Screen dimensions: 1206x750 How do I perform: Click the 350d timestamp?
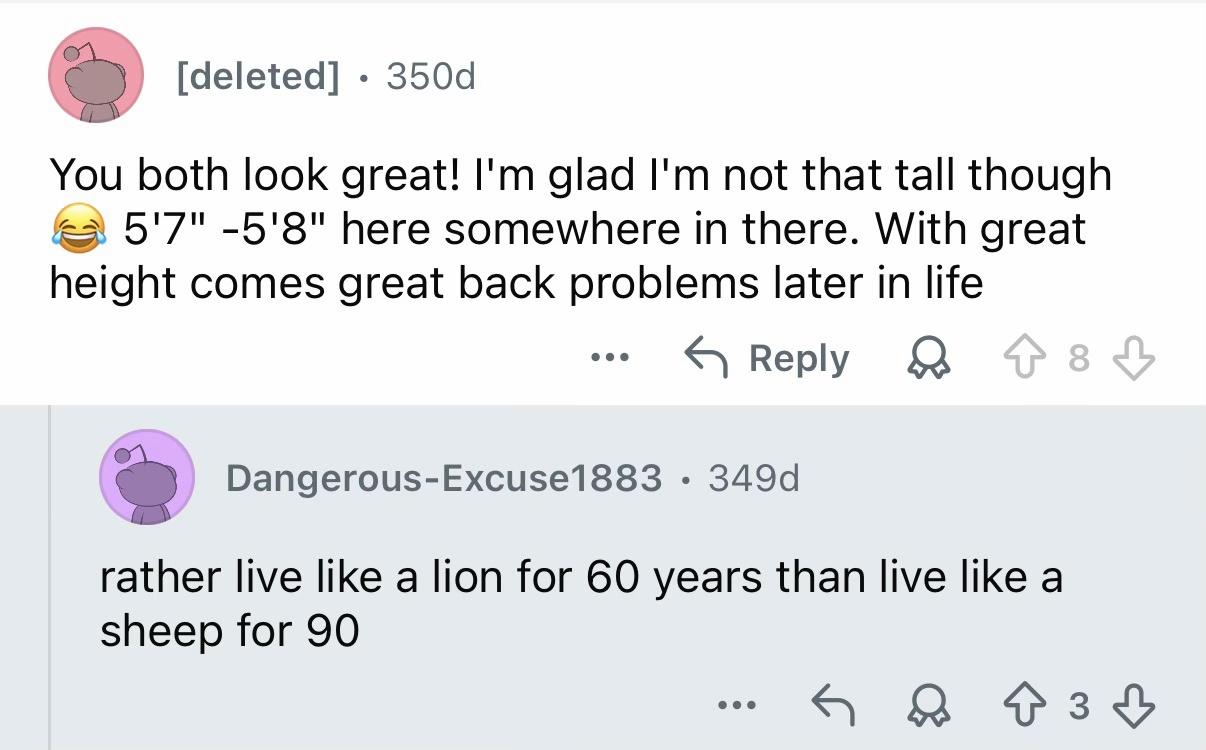(x=430, y=76)
